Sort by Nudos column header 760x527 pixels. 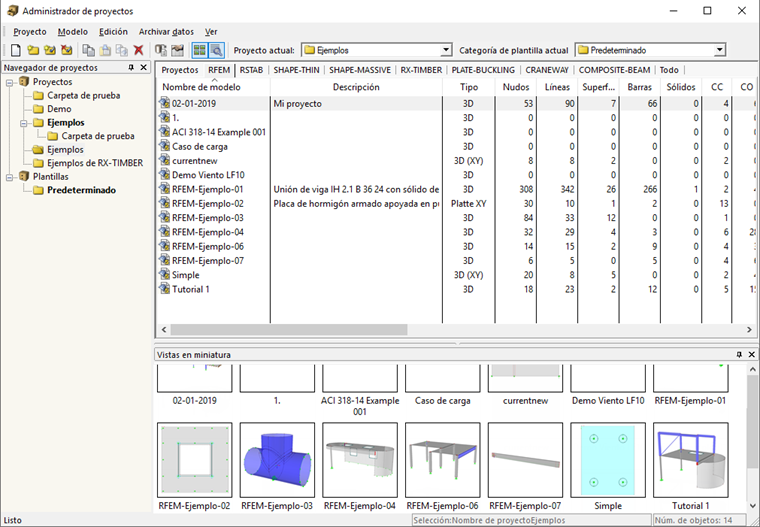tap(516, 87)
